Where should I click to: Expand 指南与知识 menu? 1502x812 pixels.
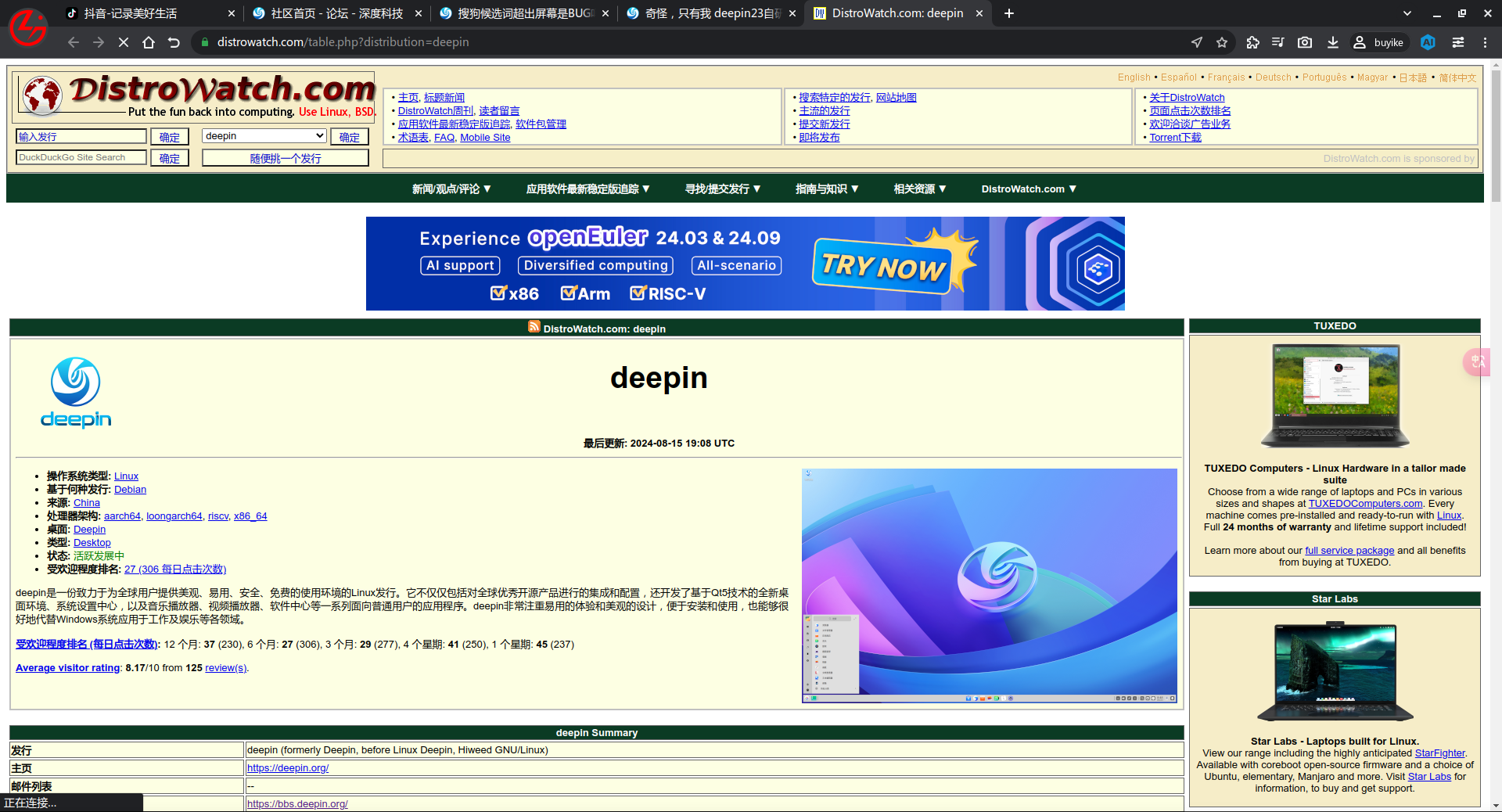pos(827,189)
